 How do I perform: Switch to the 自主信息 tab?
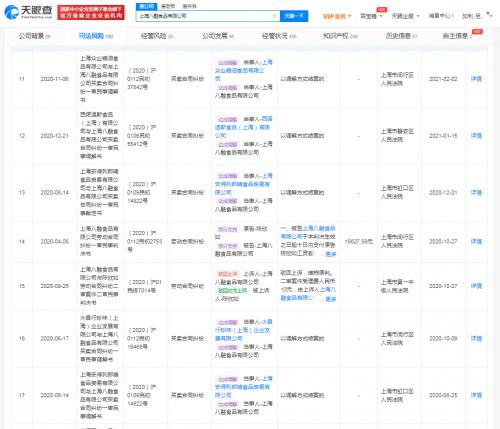(x=457, y=36)
